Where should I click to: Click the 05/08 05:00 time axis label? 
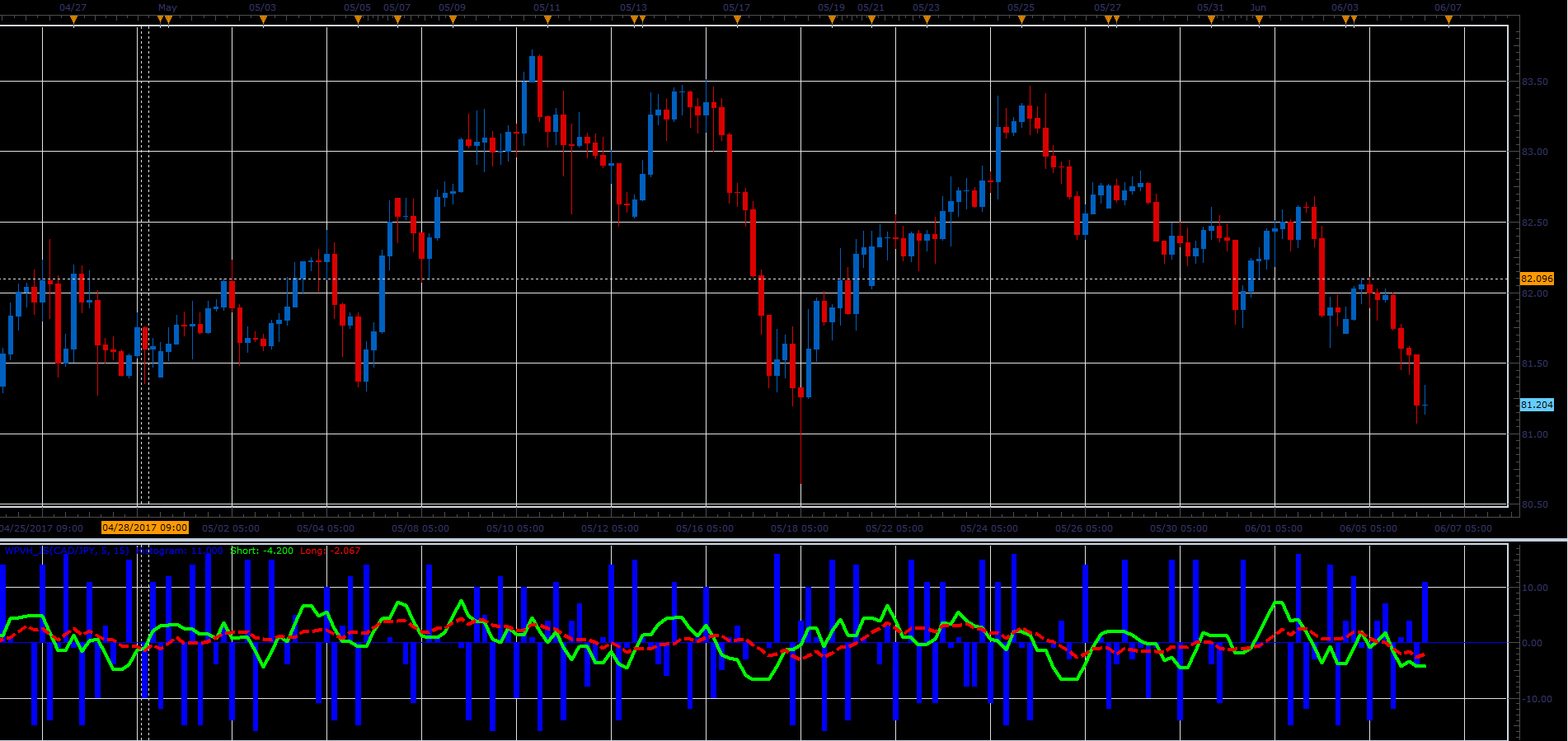click(420, 528)
